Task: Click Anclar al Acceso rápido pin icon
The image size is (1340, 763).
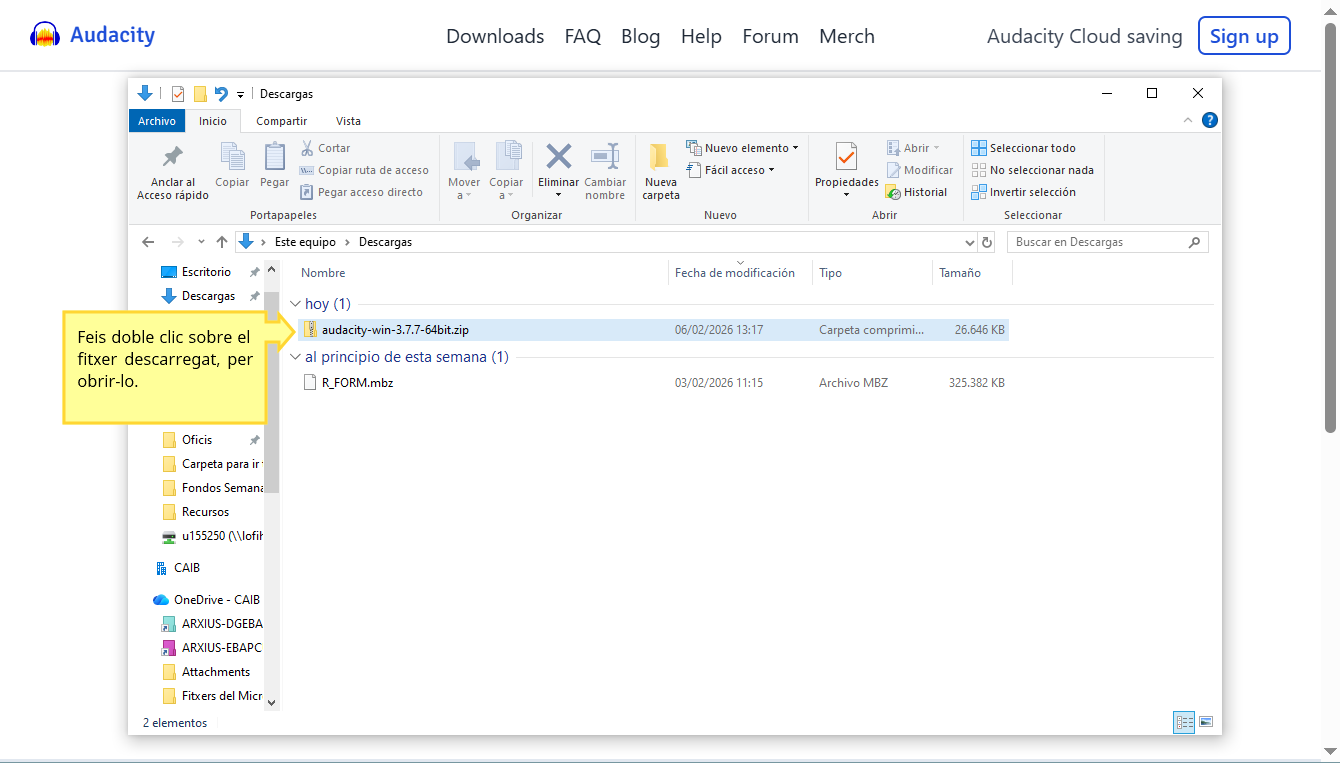Action: [173, 158]
